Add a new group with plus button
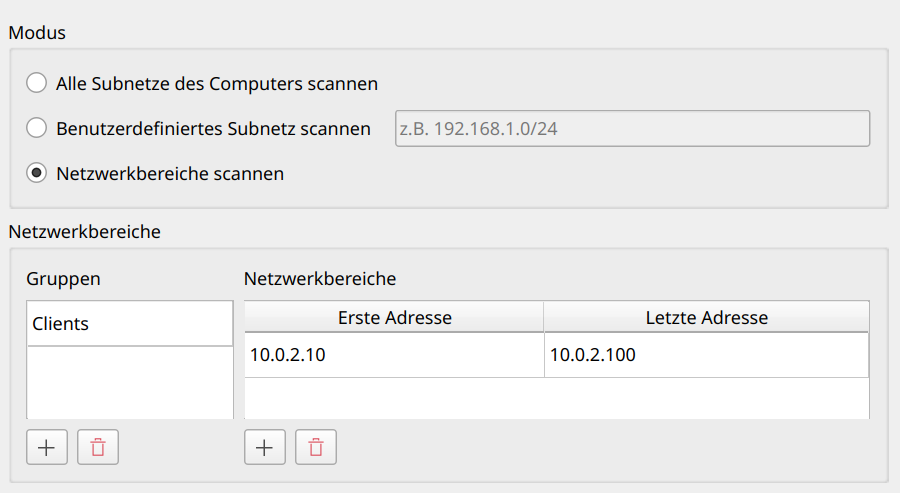The height and width of the screenshot is (493, 900). click(x=47, y=447)
